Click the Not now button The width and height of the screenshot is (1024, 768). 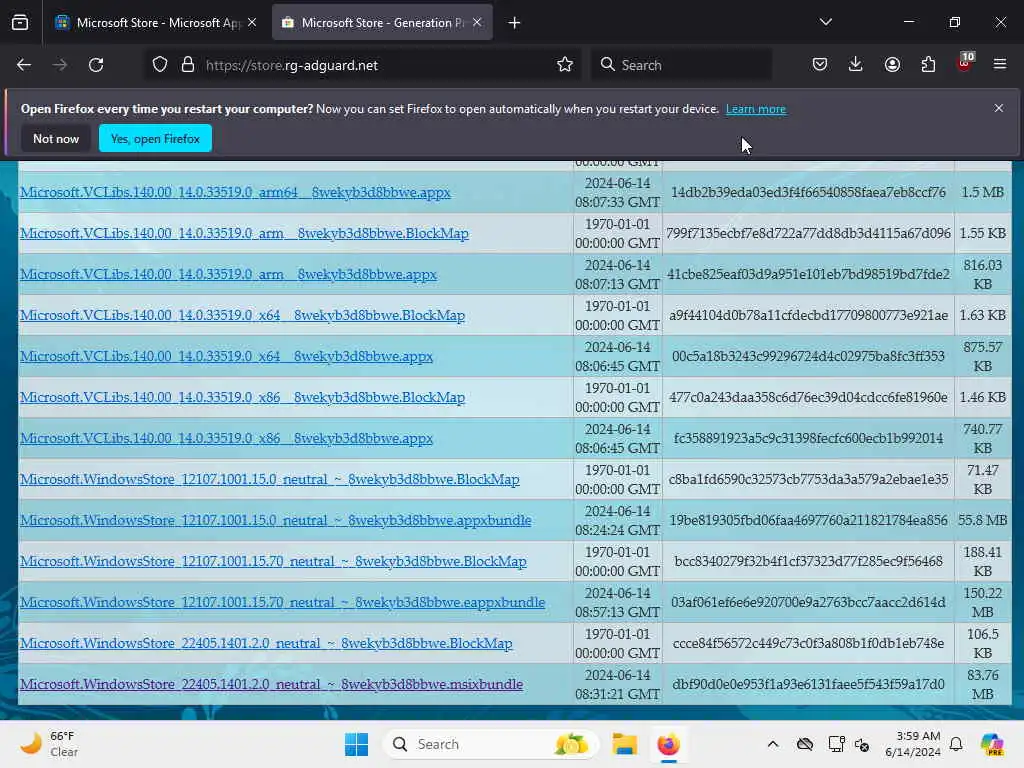56,138
